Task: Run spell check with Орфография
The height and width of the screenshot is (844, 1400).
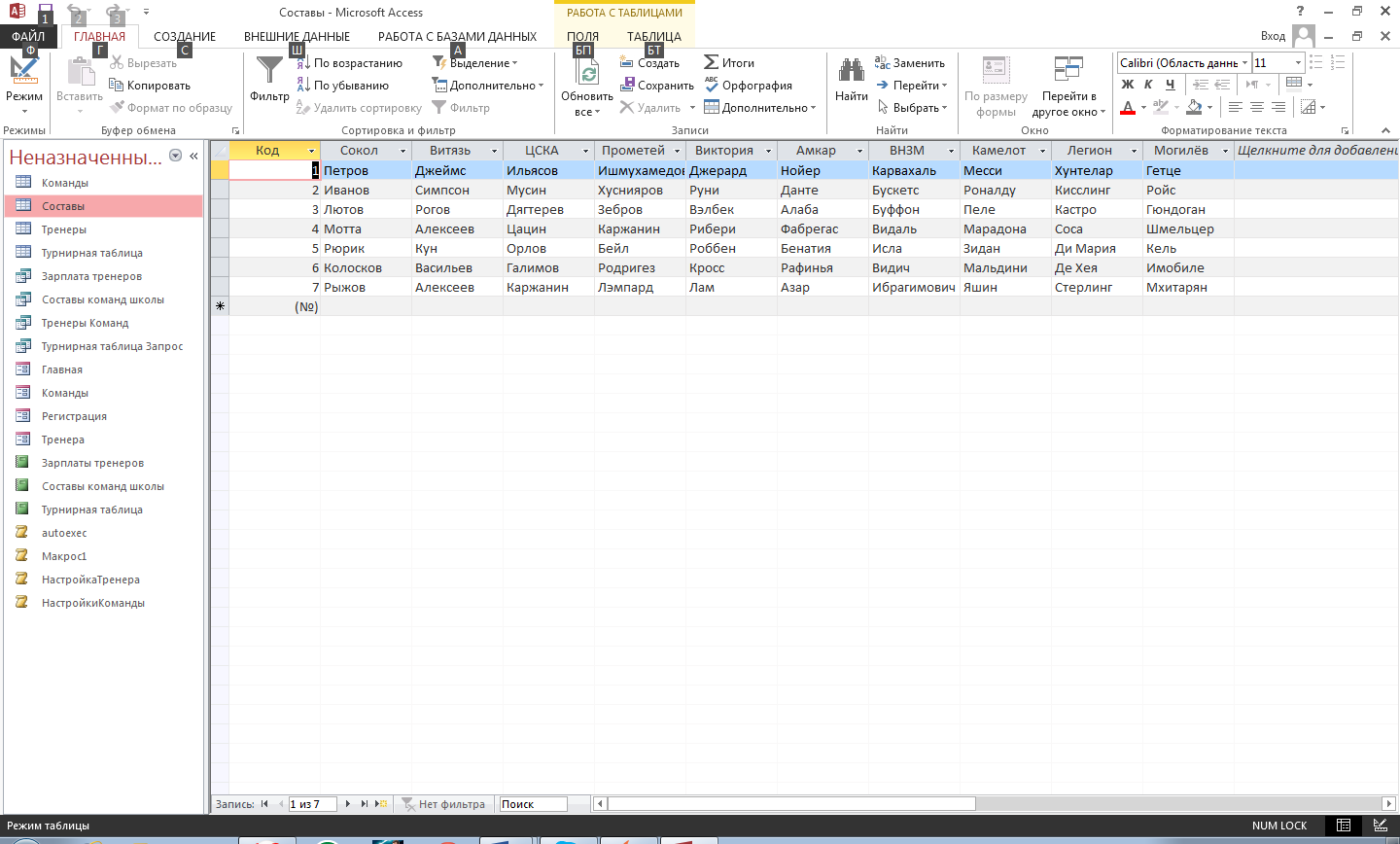Action: click(x=748, y=86)
